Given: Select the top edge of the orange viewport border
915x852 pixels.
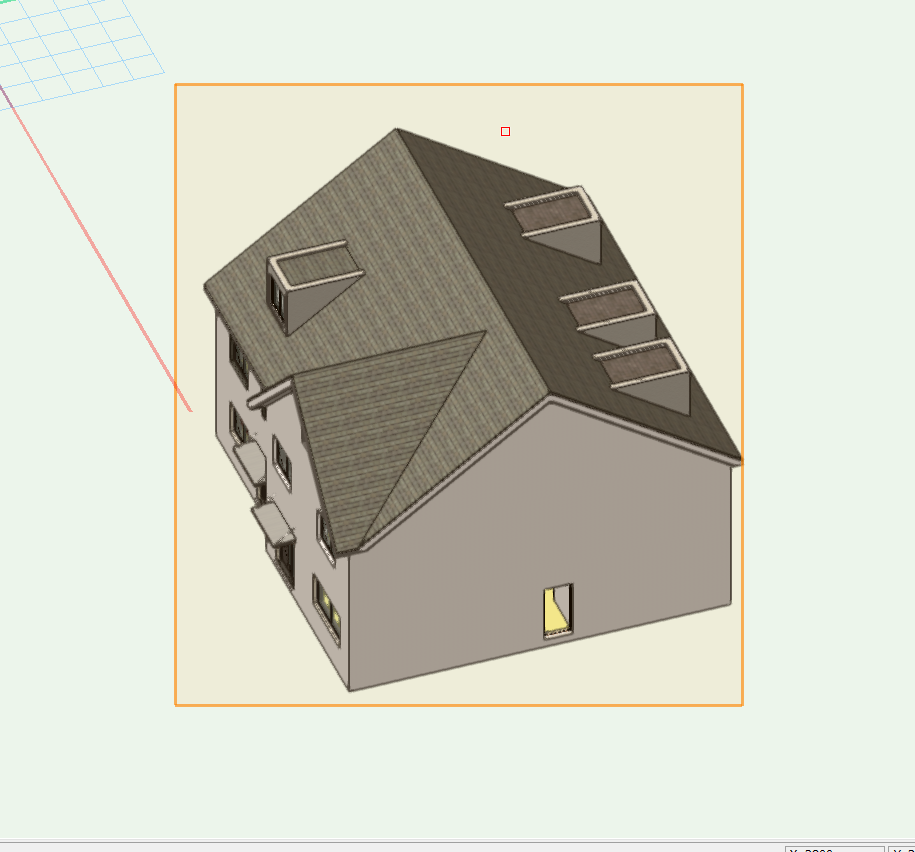Looking at the screenshot, I should click(x=458, y=85).
